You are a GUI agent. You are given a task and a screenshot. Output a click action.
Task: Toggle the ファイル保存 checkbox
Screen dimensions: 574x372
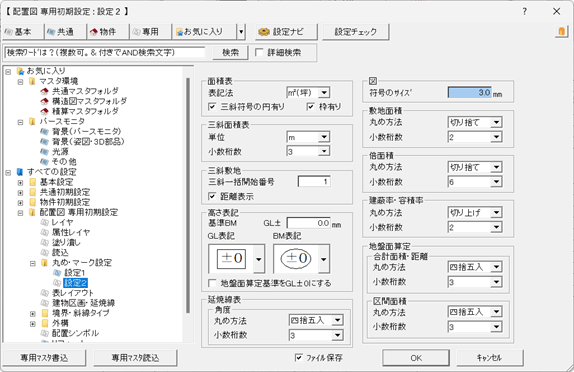pyautogui.click(x=299, y=357)
